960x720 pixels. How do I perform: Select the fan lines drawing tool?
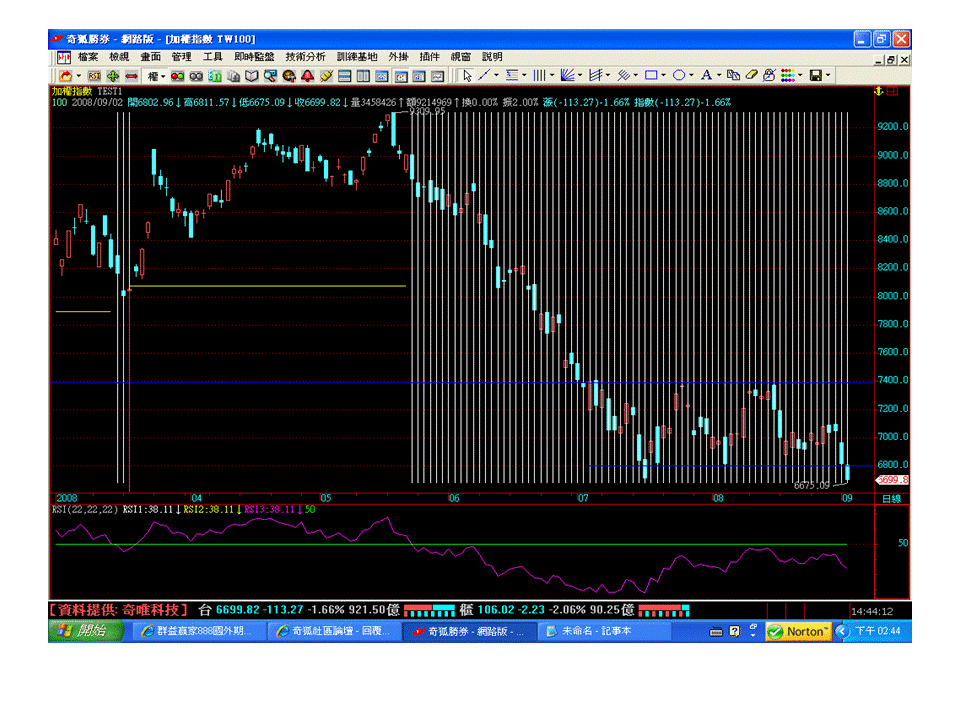pyautogui.click(x=568, y=75)
